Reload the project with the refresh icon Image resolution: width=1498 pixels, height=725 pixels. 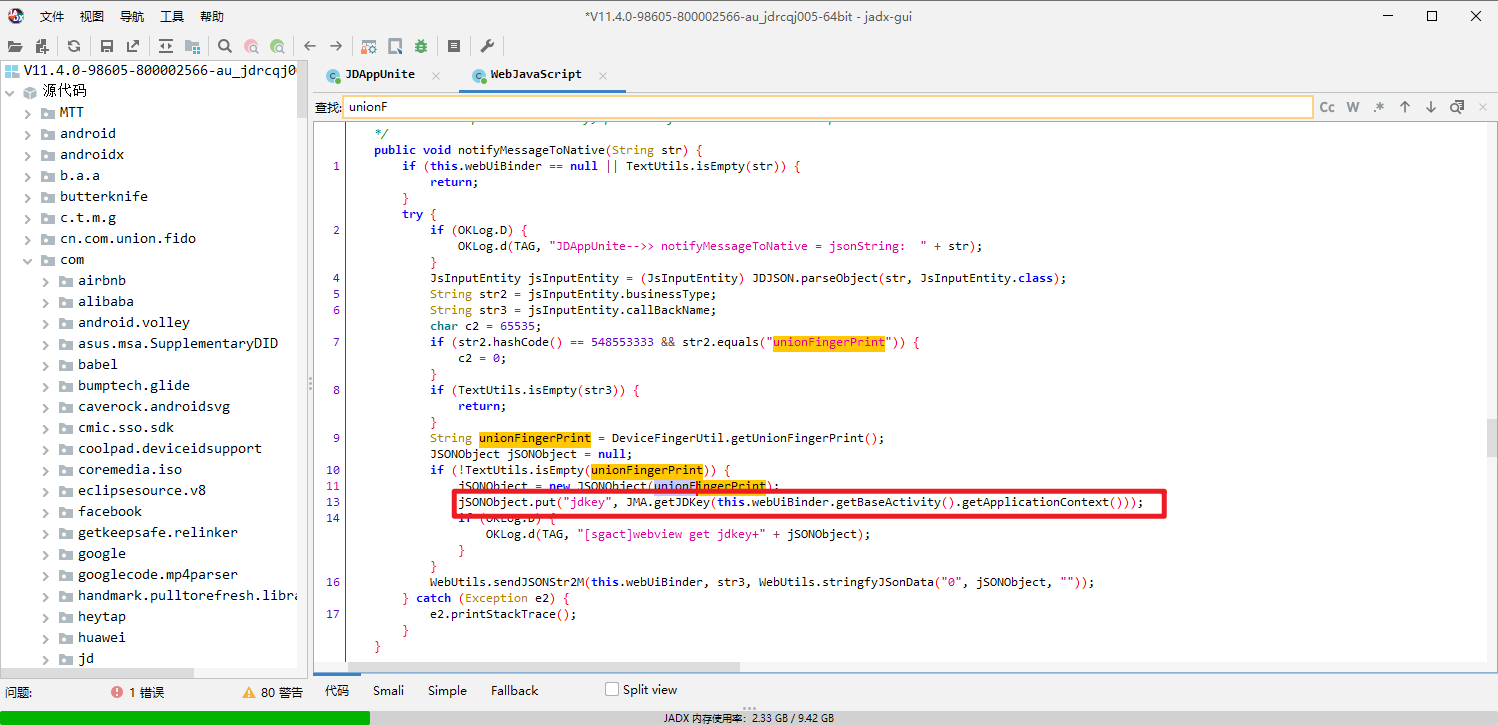point(74,46)
